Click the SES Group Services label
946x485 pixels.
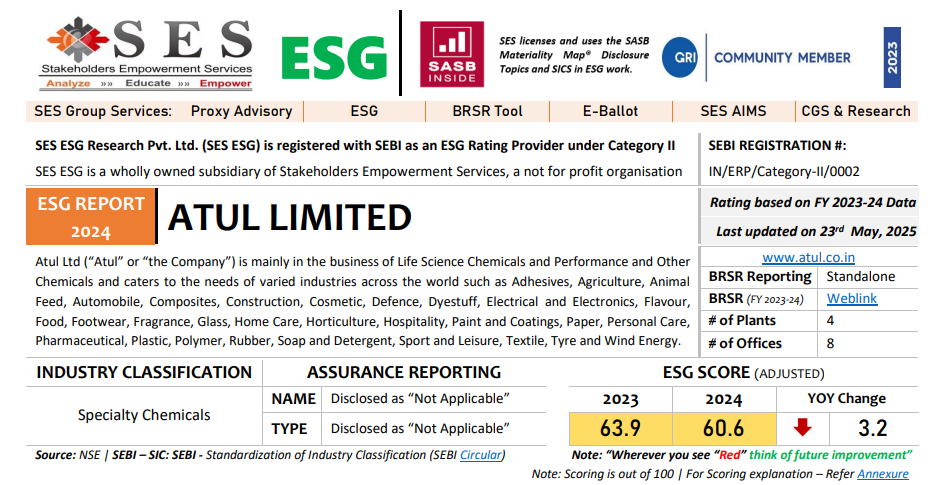click(103, 111)
